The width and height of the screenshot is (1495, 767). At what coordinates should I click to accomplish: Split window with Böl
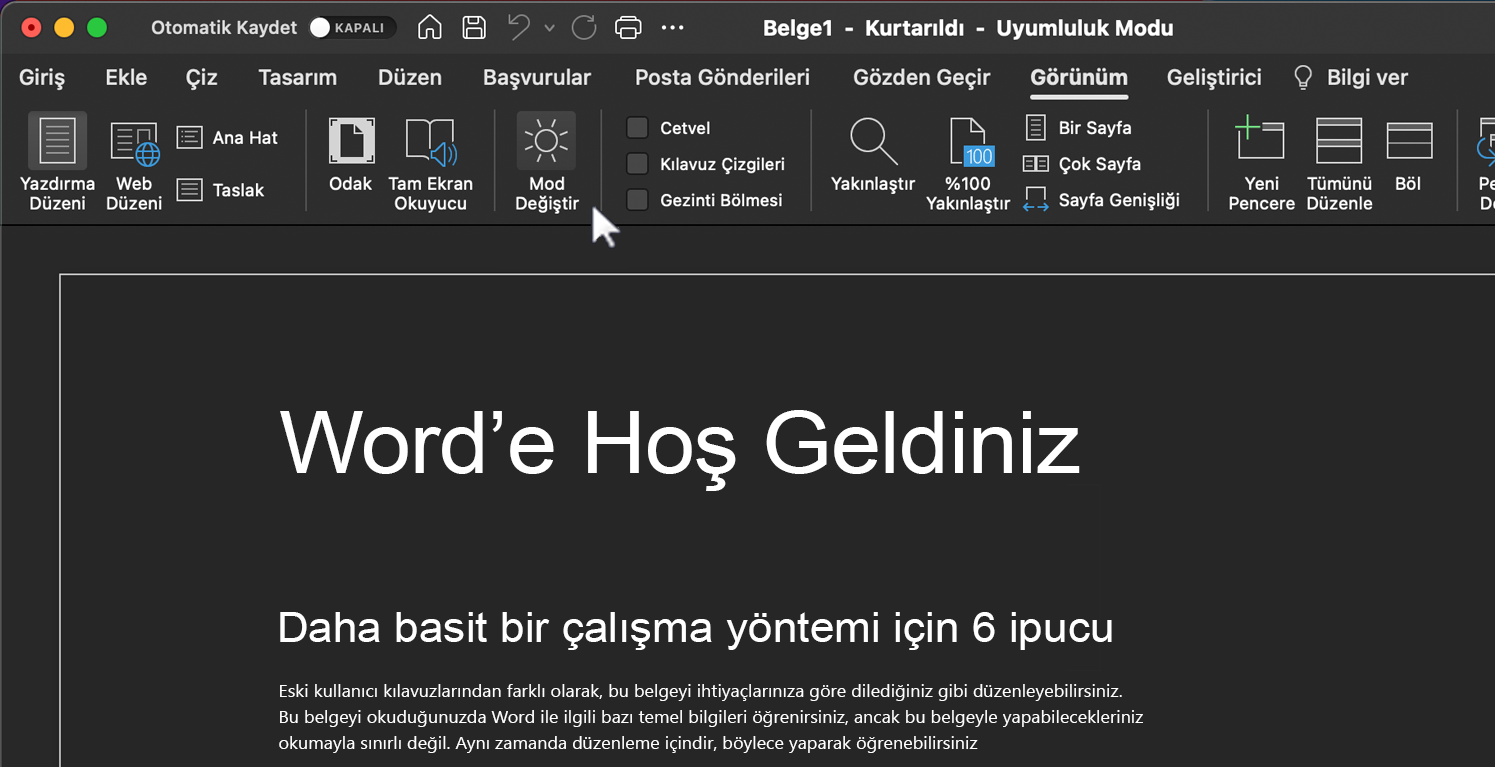click(1408, 154)
